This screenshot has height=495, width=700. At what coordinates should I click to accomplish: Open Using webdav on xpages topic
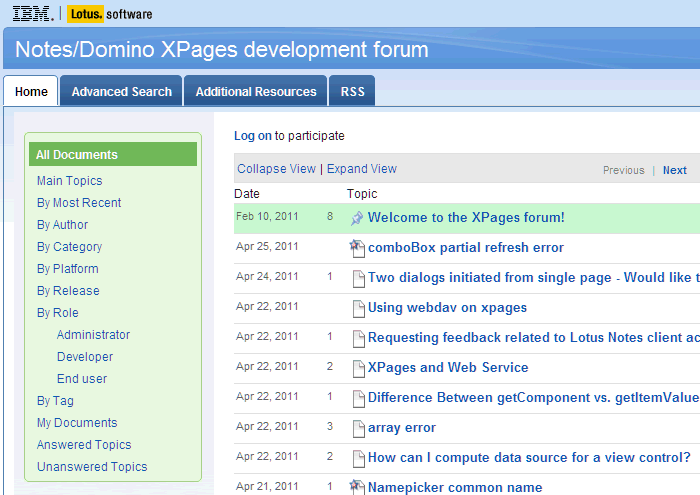(x=447, y=308)
